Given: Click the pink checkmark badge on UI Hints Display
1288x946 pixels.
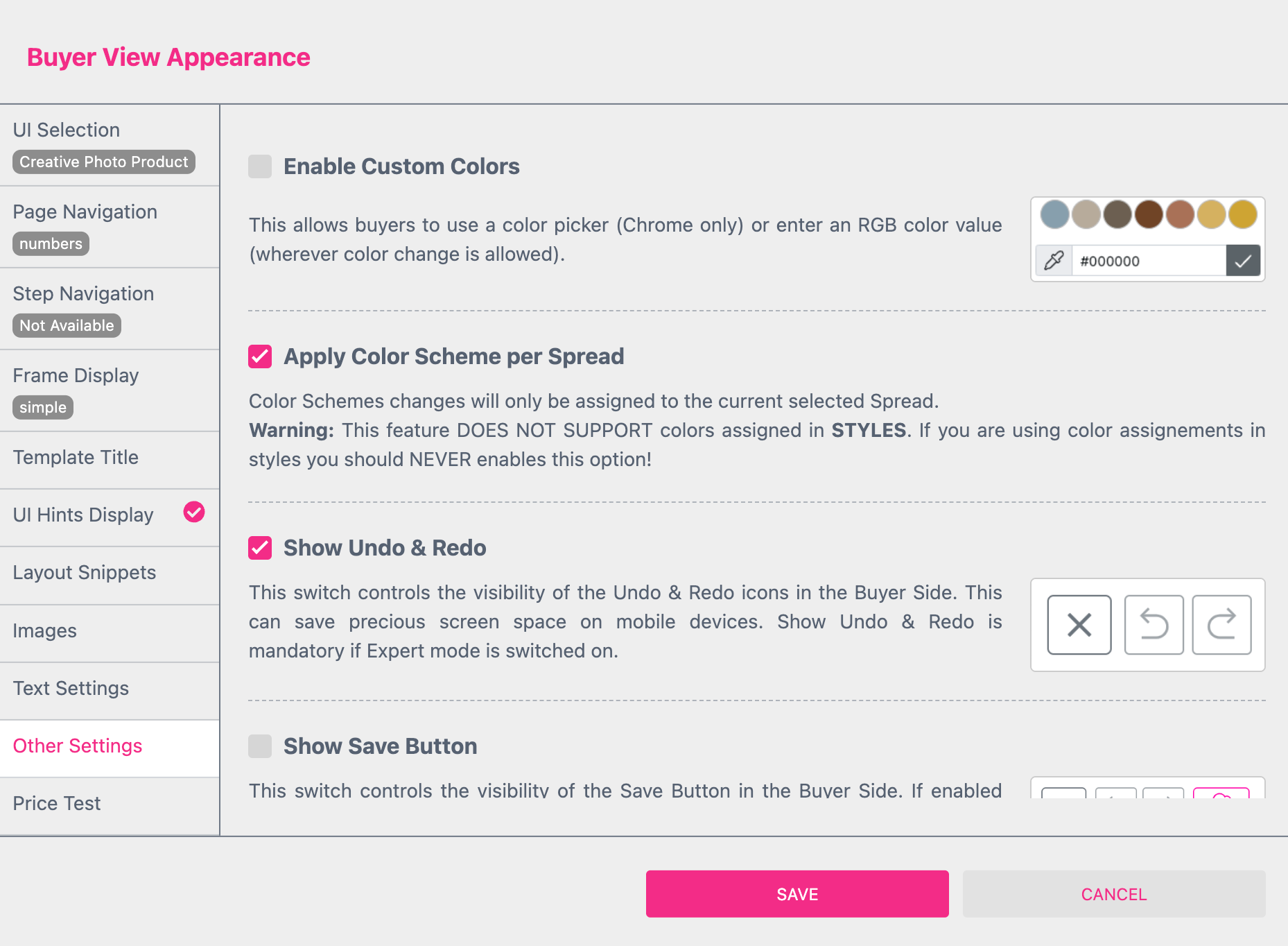Looking at the screenshot, I should (x=194, y=513).
